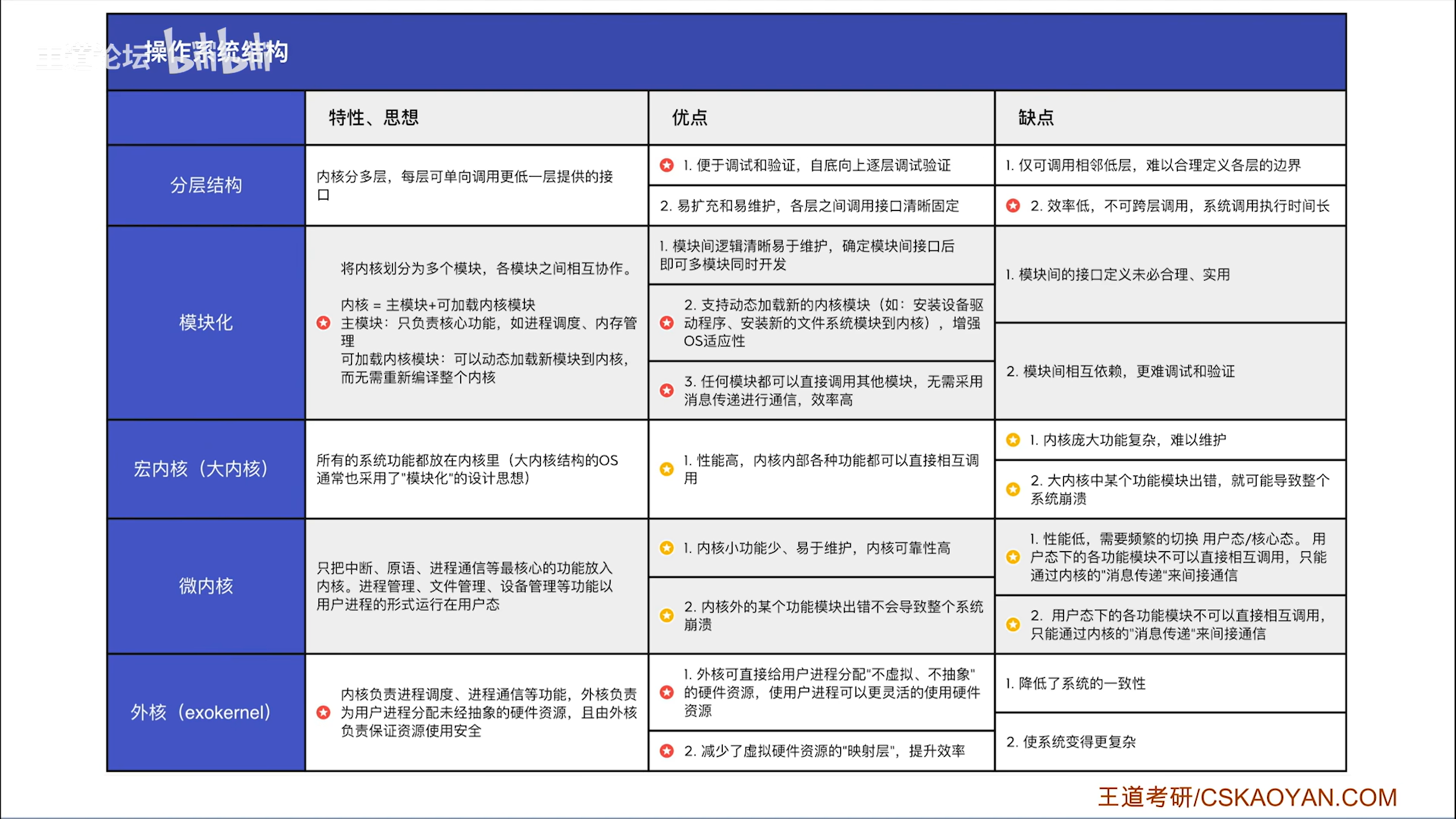Click red star beside 内核 = 主模块+可加载内核模块
Viewport: 1456px width, 819px height.
(x=324, y=323)
